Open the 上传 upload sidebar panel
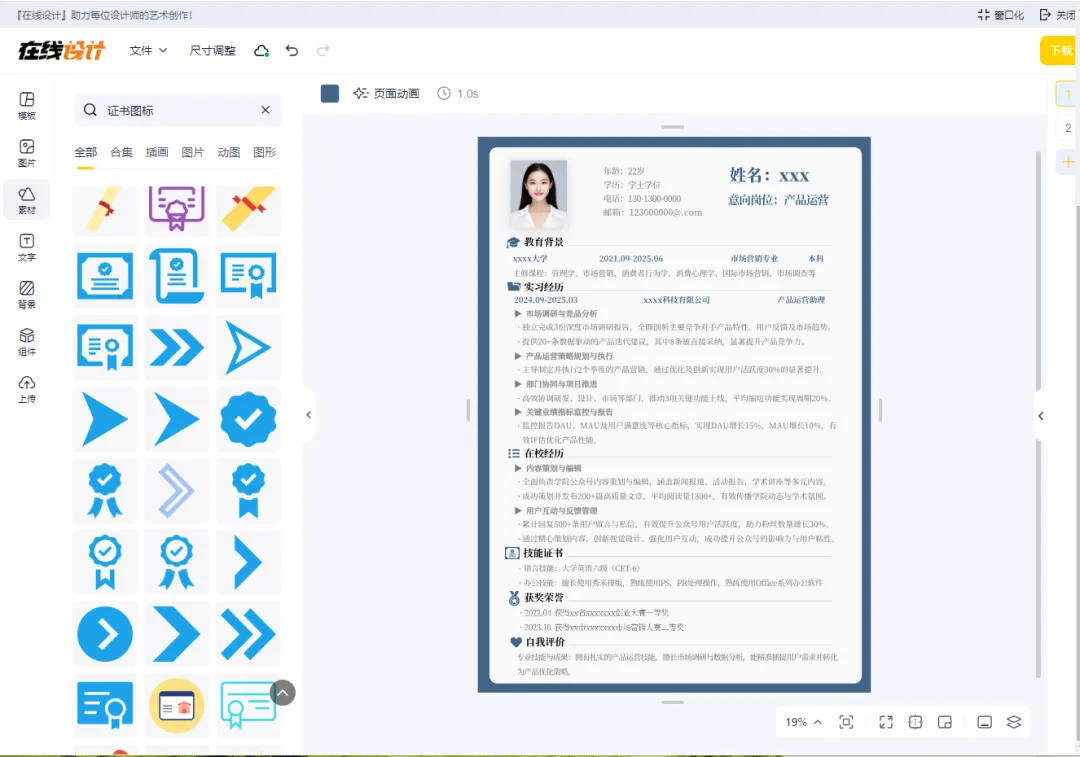Viewport: 1080px width, 757px height. click(27, 389)
